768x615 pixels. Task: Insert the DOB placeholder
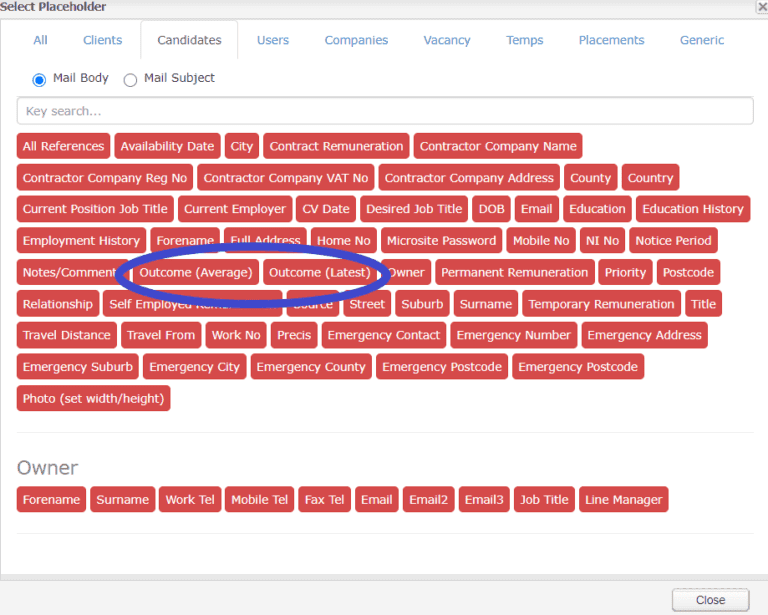491,209
